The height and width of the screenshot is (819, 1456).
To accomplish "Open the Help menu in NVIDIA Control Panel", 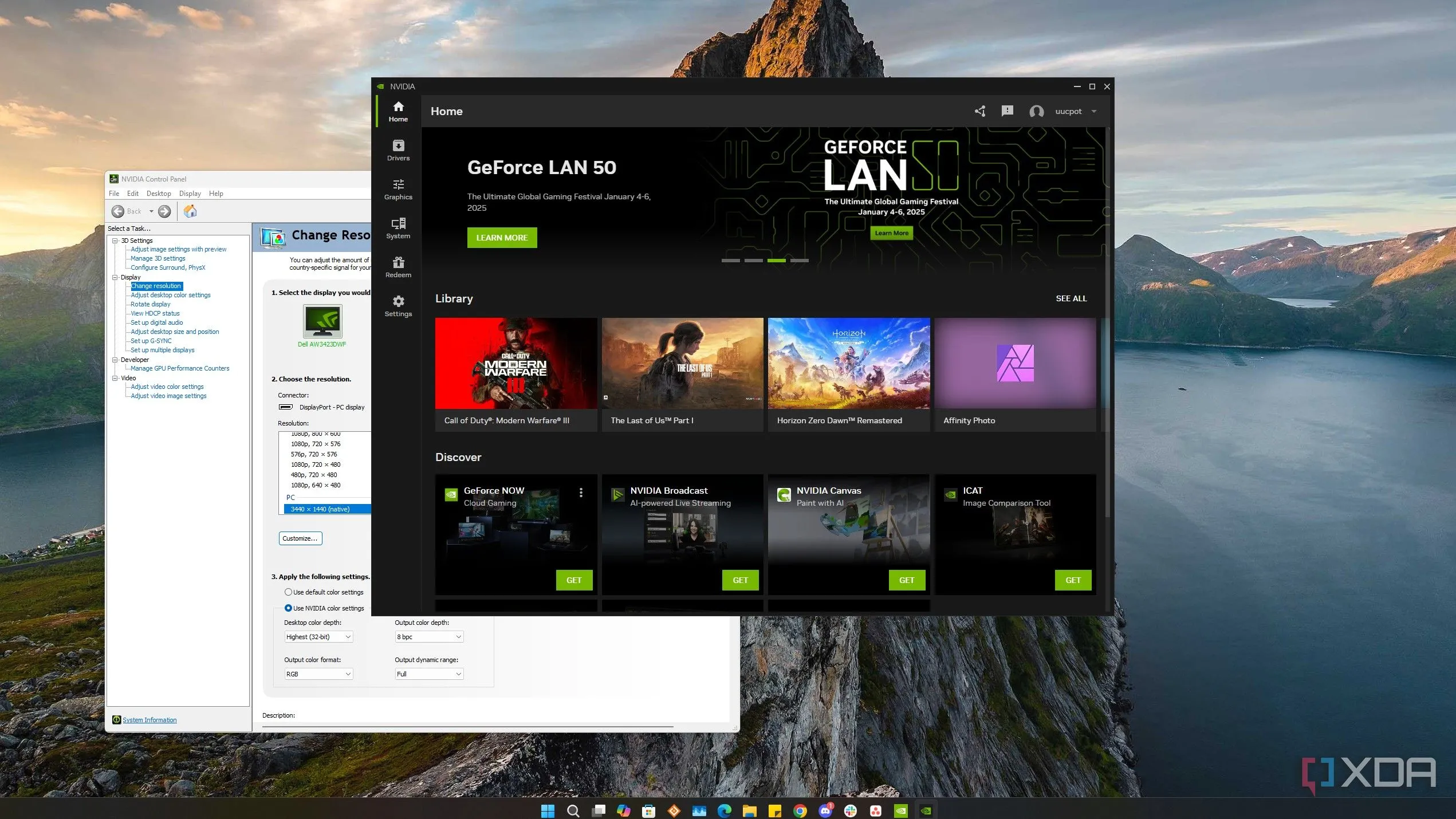I will coord(216,193).
